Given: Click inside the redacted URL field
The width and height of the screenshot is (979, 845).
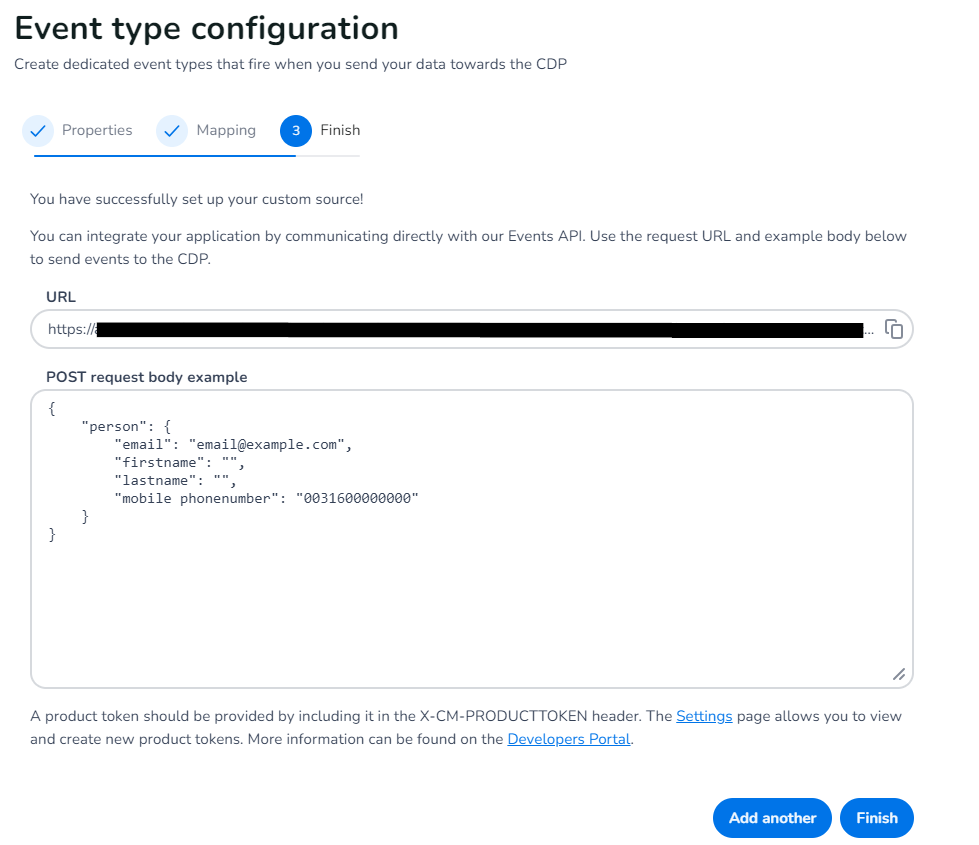Looking at the screenshot, I should pos(470,329).
